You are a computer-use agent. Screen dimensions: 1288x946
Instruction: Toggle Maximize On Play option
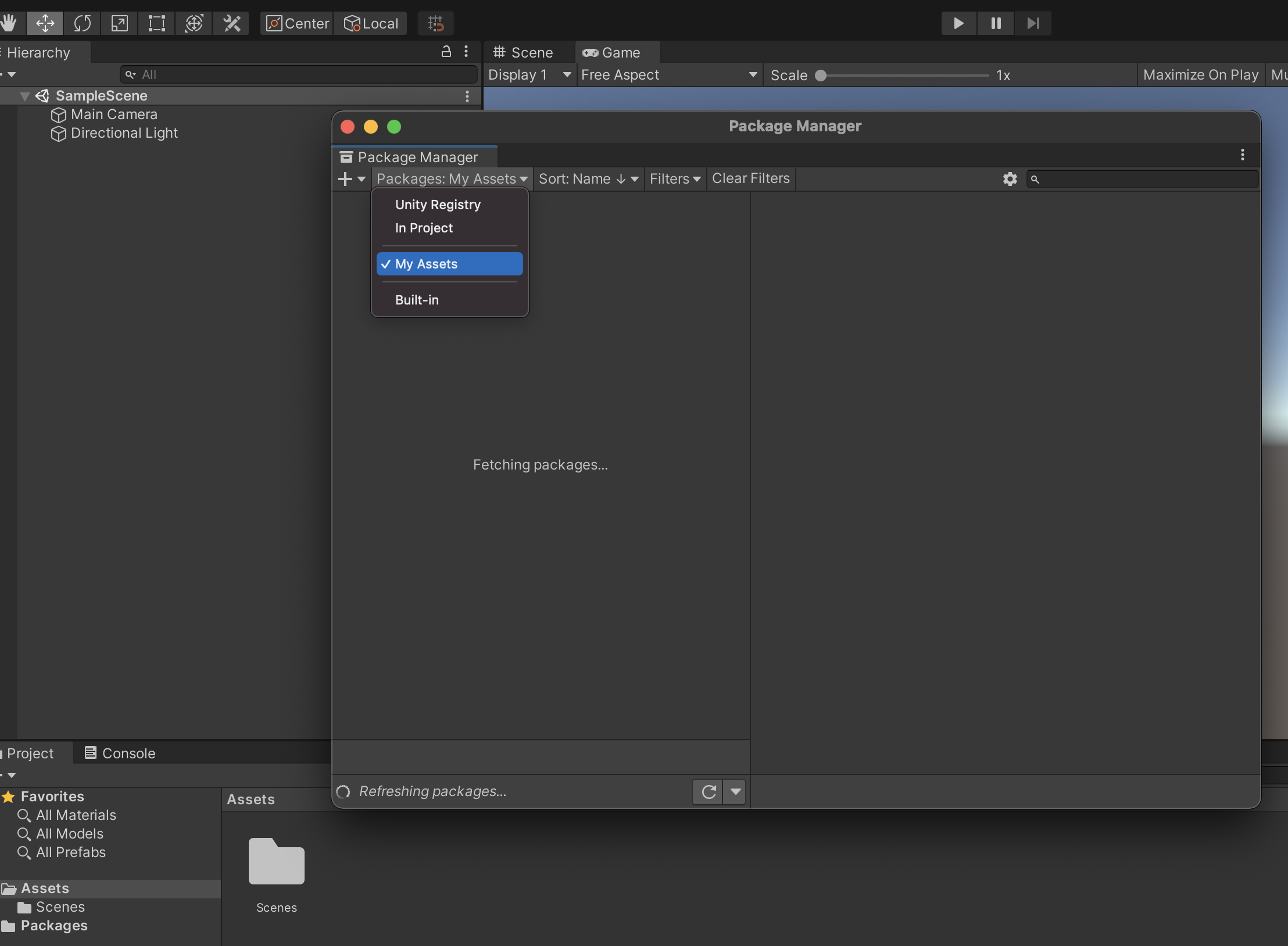pos(1200,75)
